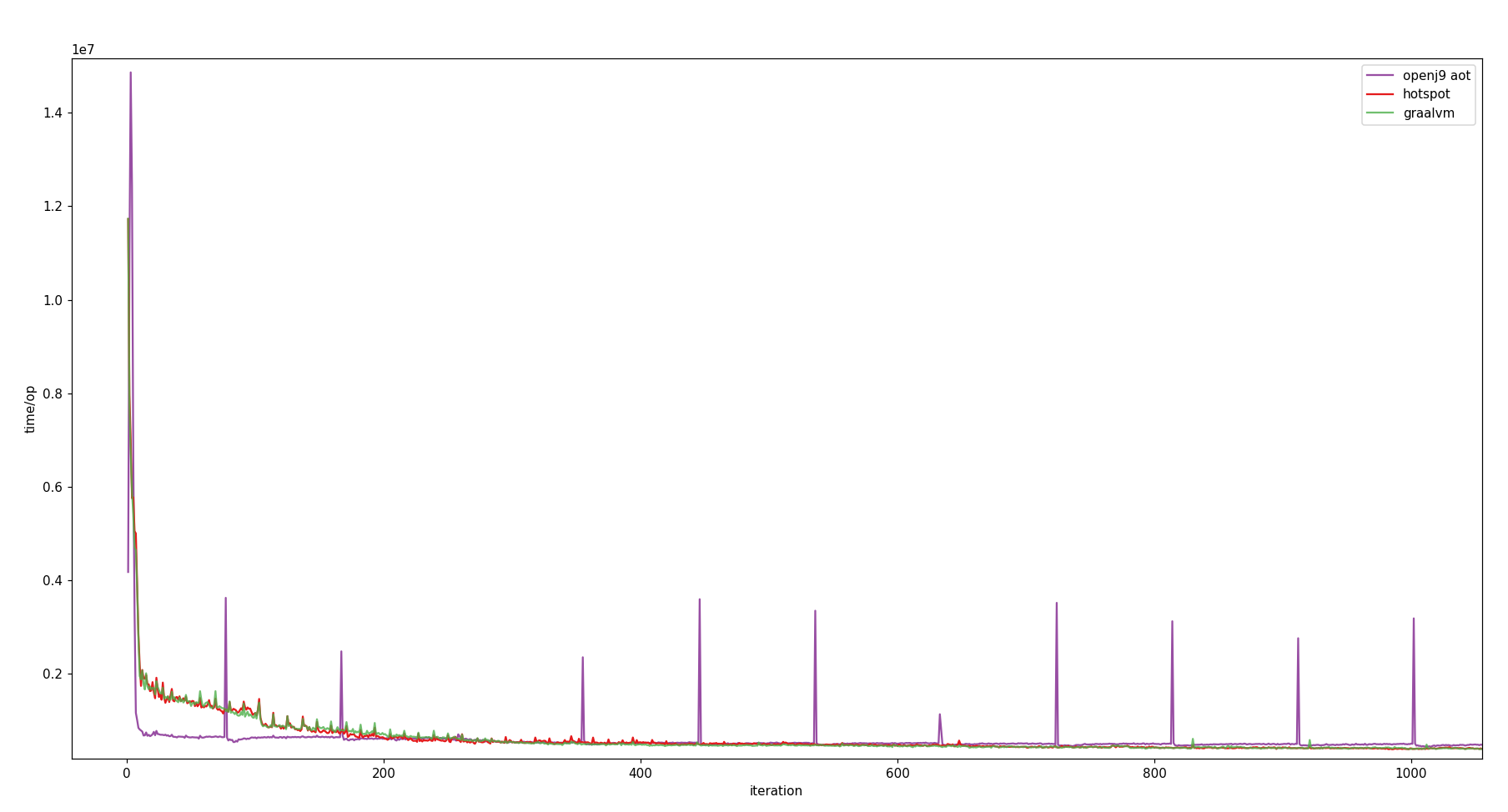Click the 1e7 exponent label above the y-axis

click(83, 50)
